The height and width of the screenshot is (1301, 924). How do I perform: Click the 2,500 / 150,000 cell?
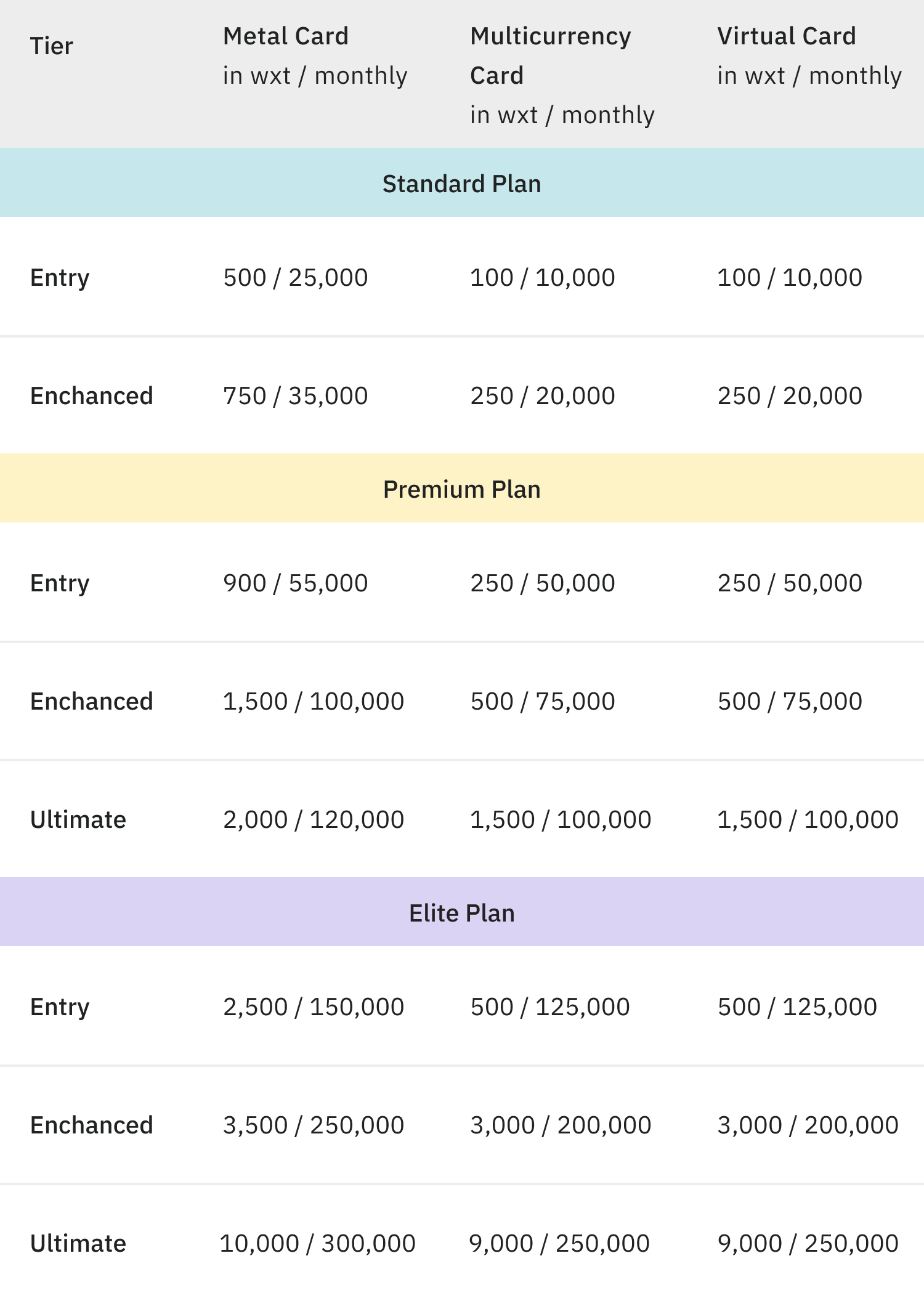[x=314, y=1007]
